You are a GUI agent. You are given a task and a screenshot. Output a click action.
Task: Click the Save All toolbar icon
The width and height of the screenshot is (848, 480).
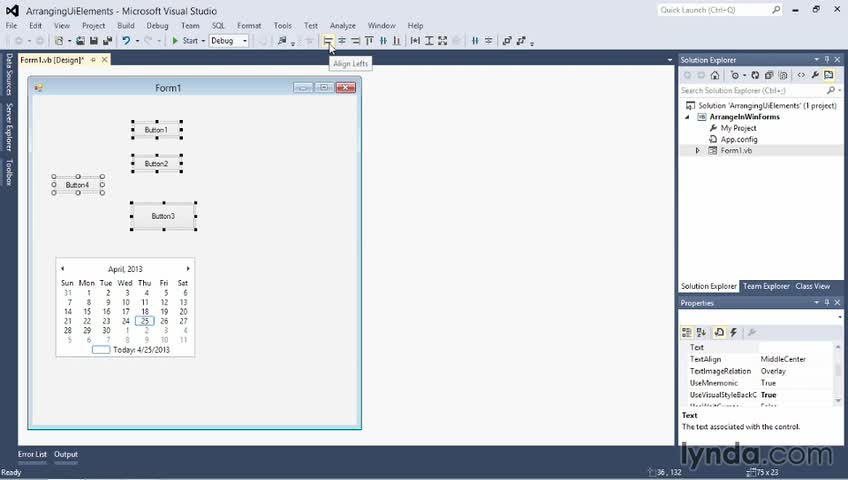point(107,41)
